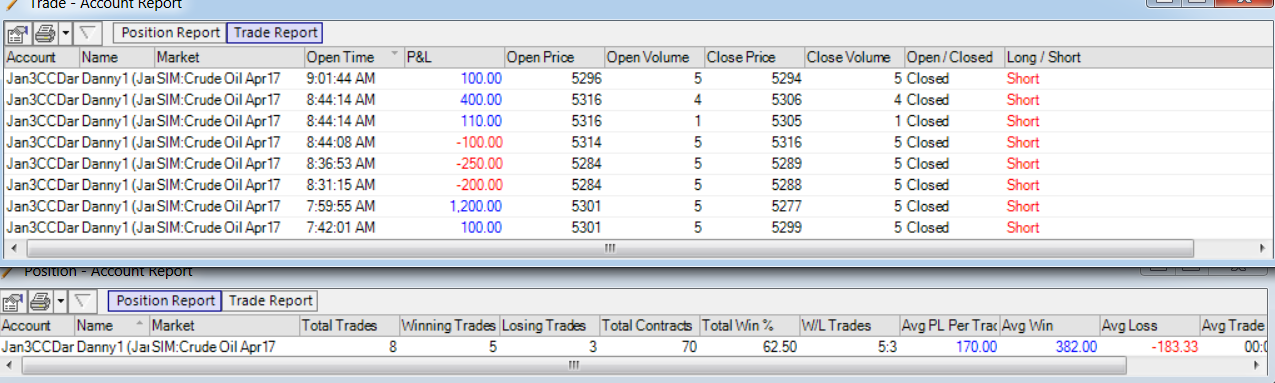Sort by Long / Short column header
1275x383 pixels.
[x=1054, y=57]
